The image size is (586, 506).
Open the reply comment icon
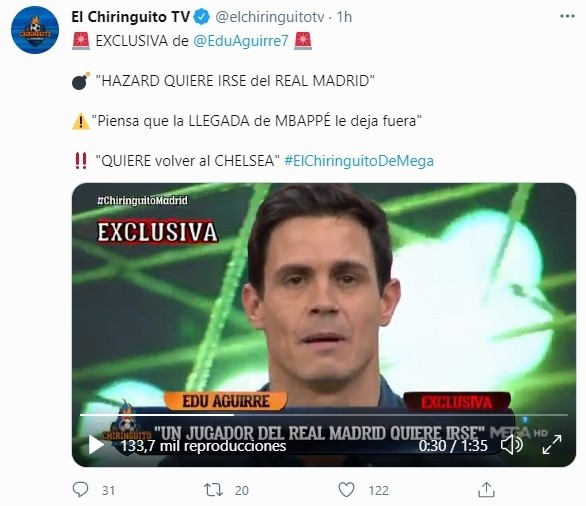(x=80, y=490)
